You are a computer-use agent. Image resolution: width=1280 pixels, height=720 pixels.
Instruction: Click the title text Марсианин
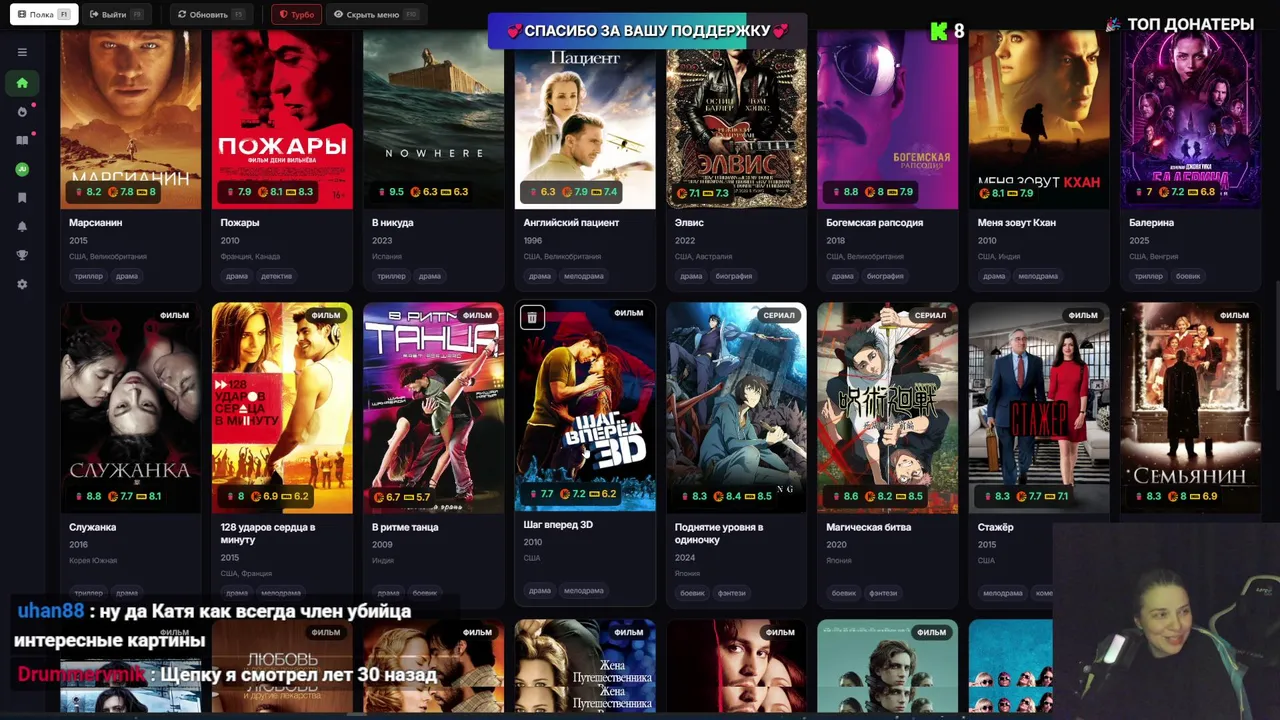pyautogui.click(x=95, y=223)
